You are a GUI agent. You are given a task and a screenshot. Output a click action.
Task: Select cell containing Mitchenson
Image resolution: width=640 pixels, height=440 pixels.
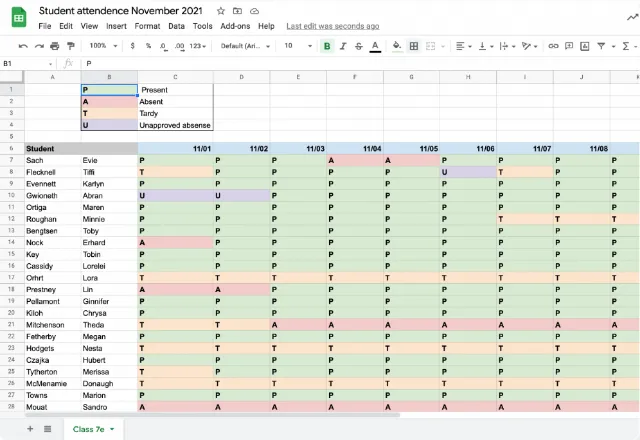[53, 325]
